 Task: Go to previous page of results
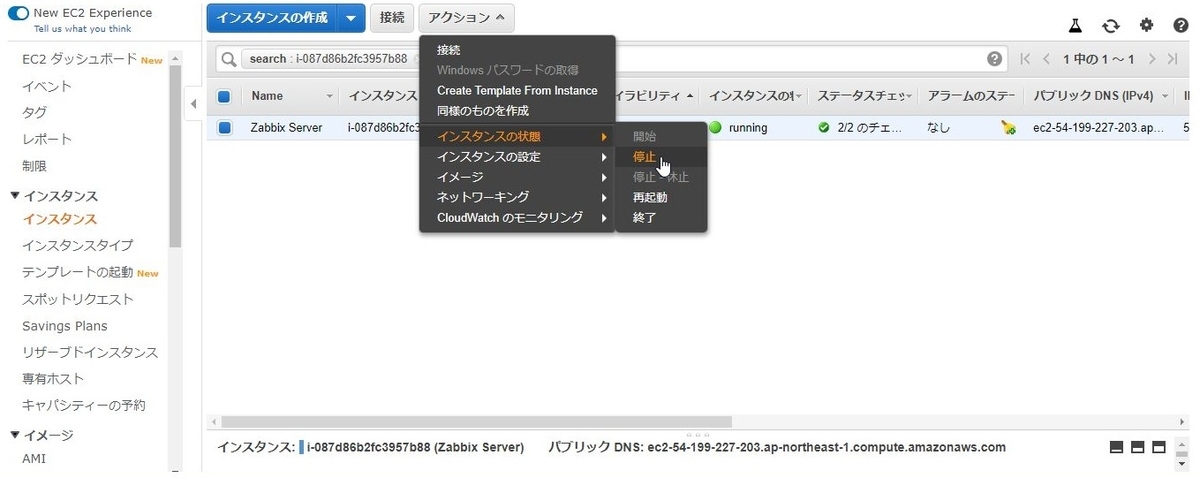point(1046,59)
